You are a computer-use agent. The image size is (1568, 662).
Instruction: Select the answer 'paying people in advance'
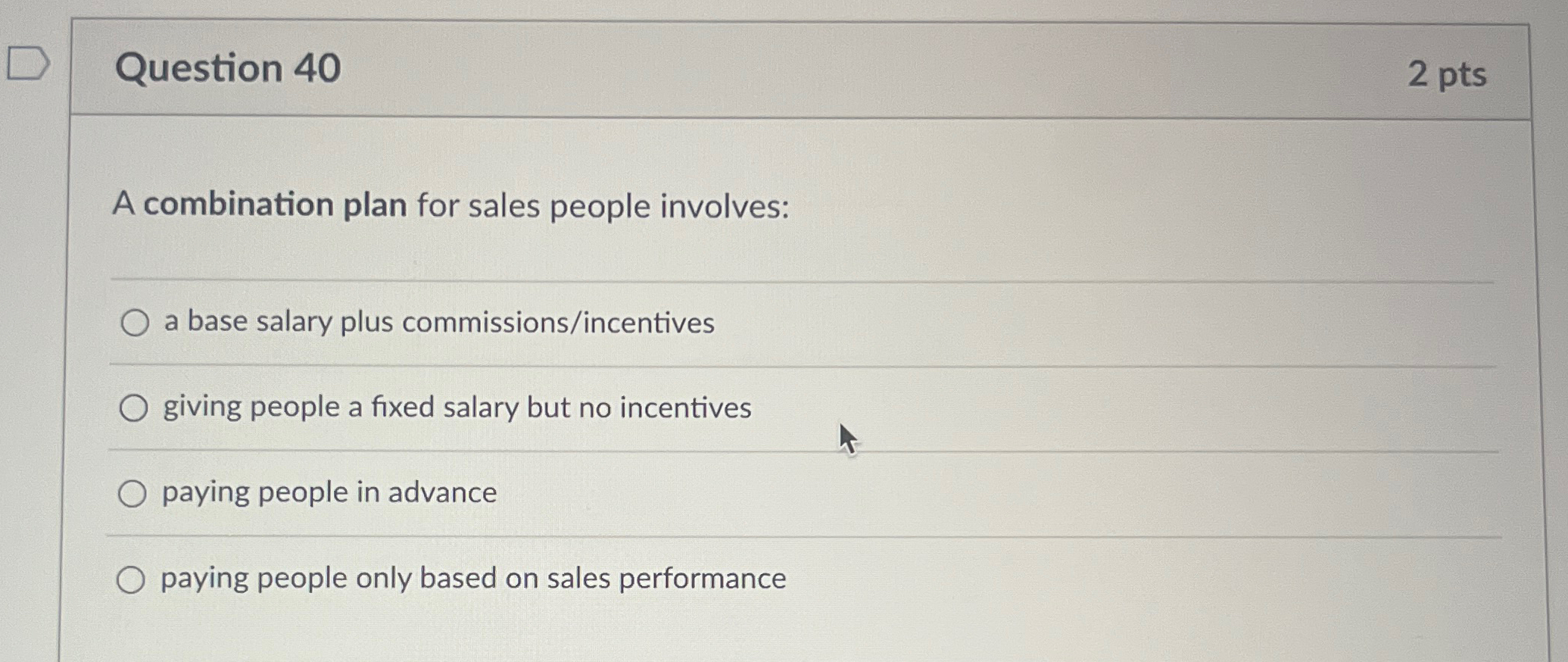coord(136,494)
